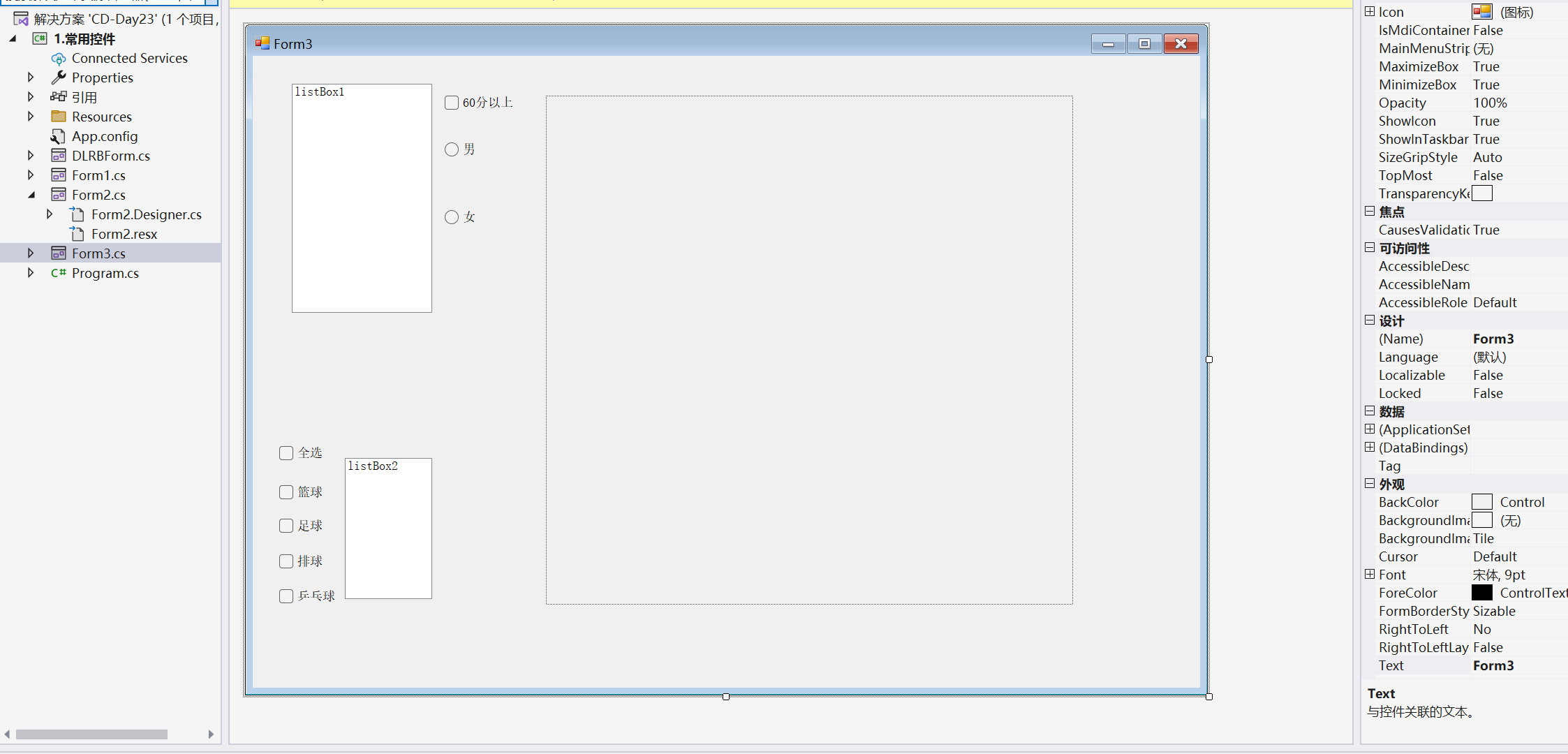The height and width of the screenshot is (754, 1568).
Task: Open Form2.Designer.cs in solution tree
Action: click(146, 214)
